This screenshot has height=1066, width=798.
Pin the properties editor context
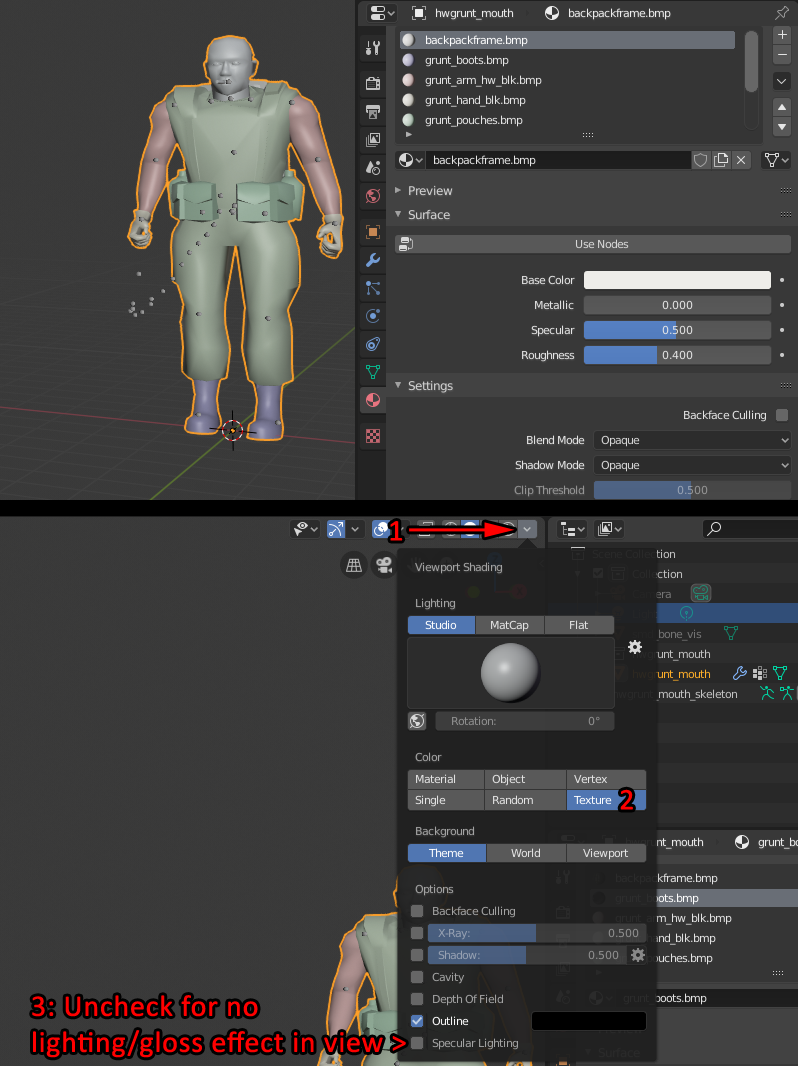click(782, 13)
